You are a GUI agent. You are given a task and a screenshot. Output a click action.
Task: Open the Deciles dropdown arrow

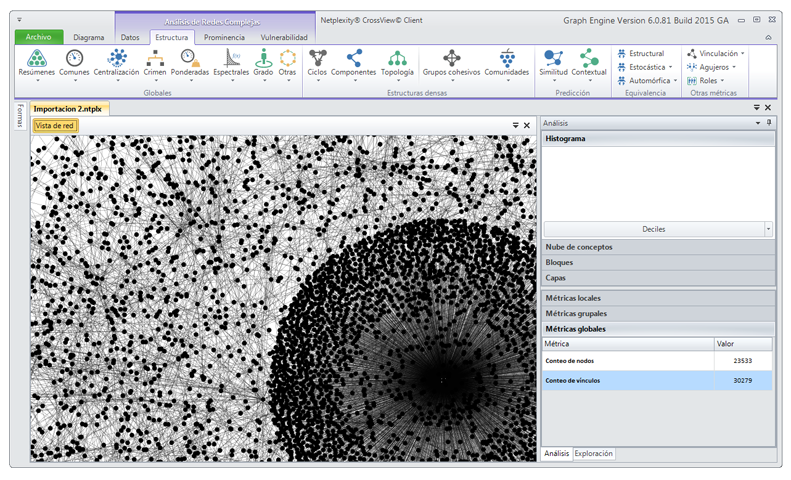pos(768,229)
